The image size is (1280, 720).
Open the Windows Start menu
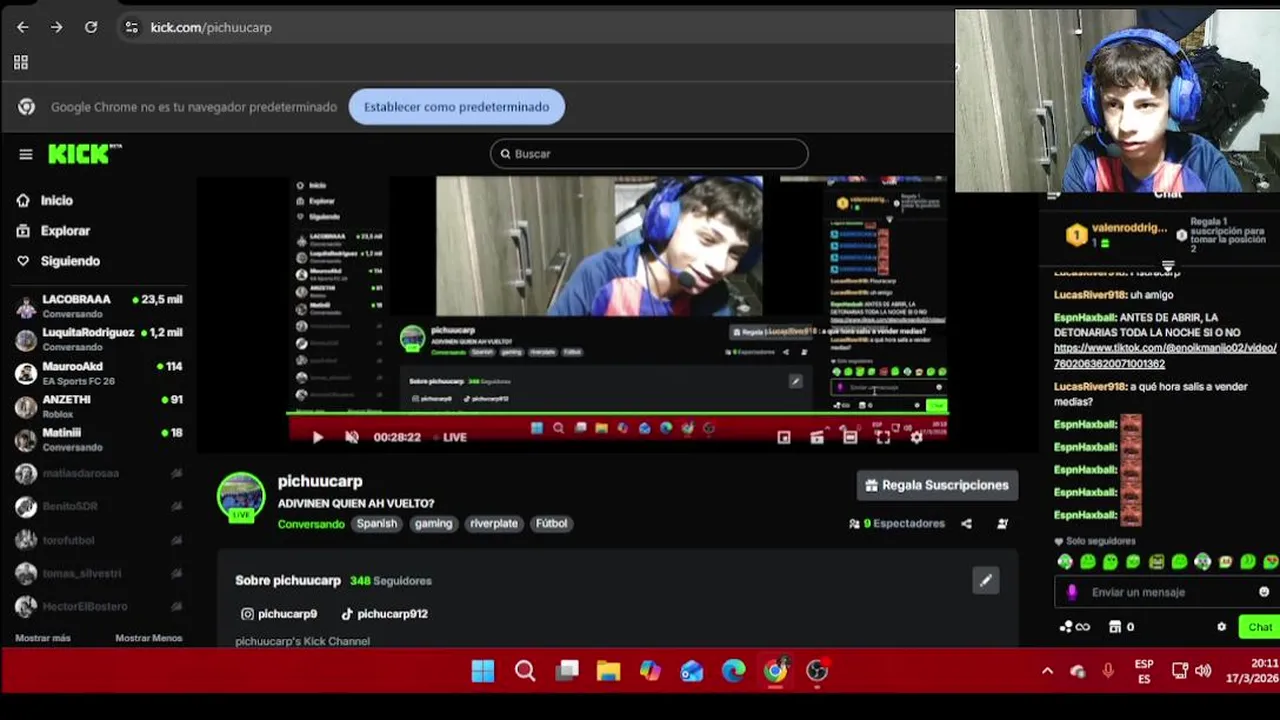click(483, 671)
